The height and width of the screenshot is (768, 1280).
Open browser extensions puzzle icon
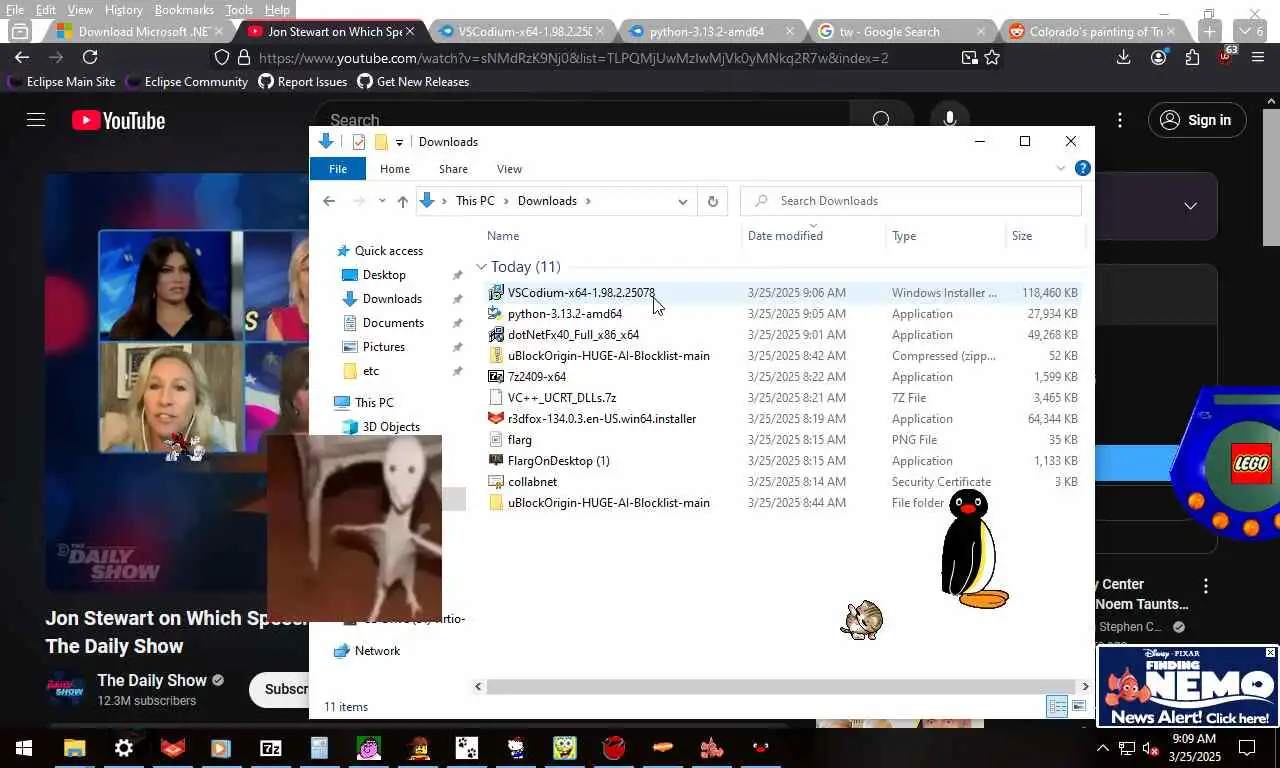pos(1192,58)
